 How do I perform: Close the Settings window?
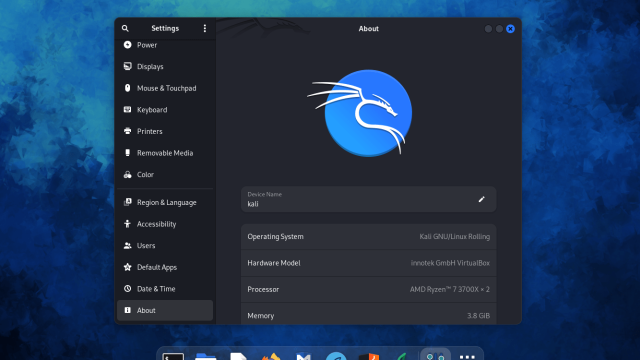[510, 29]
